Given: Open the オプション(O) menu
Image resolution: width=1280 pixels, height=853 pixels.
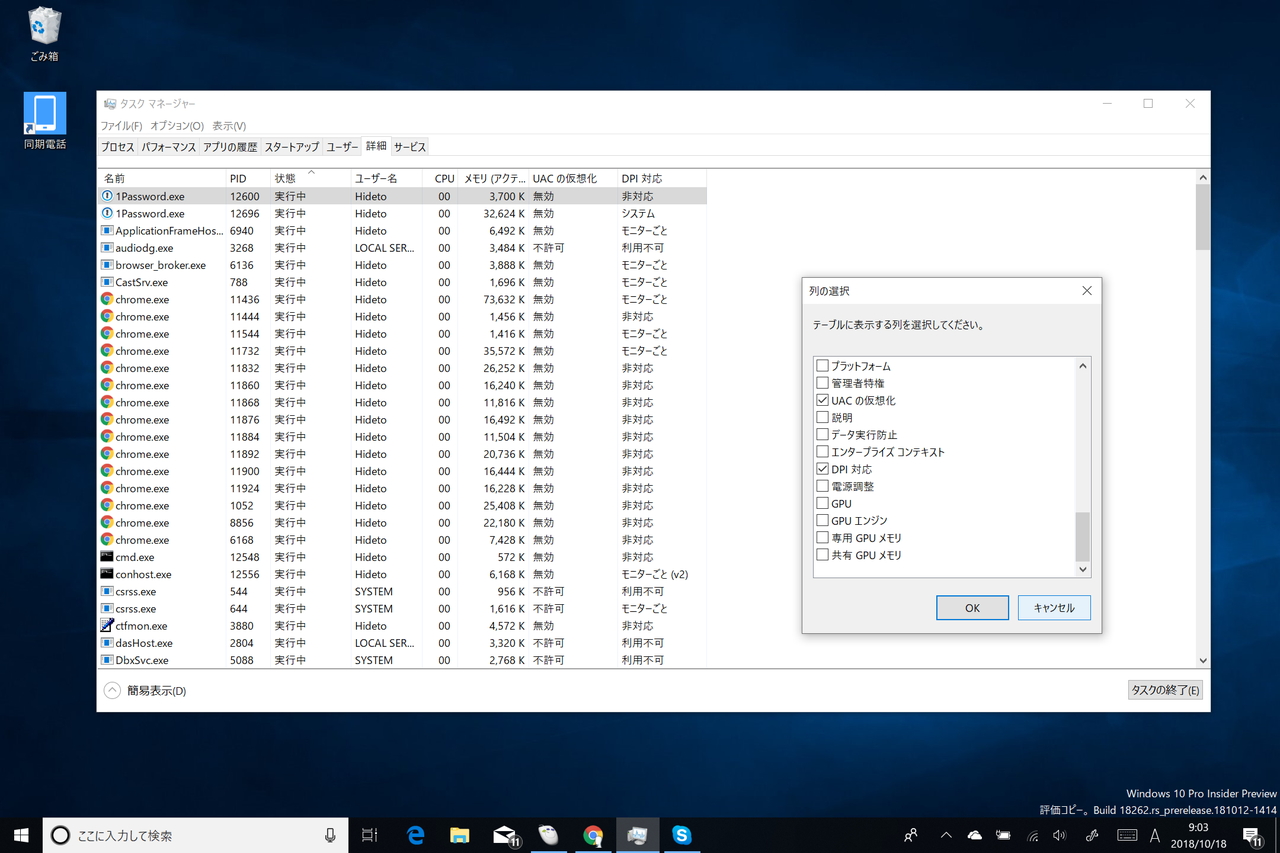Looking at the screenshot, I should click(x=177, y=126).
